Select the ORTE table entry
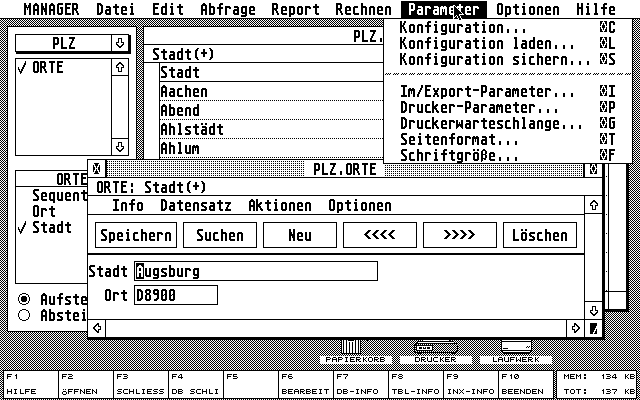640x400 pixels. pos(63,68)
